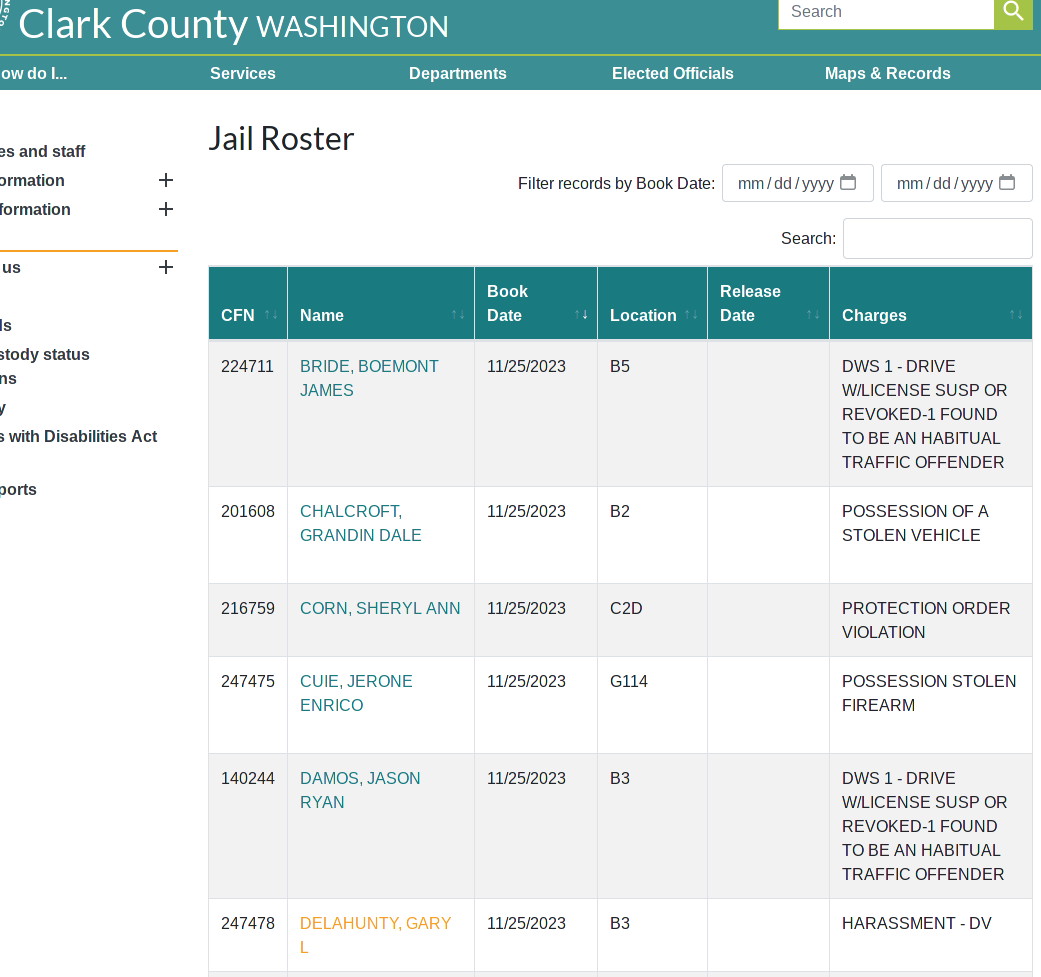Expand the third sidebar plus sign below the orange line
This screenshot has height=977, width=1041.
pyautogui.click(x=166, y=267)
